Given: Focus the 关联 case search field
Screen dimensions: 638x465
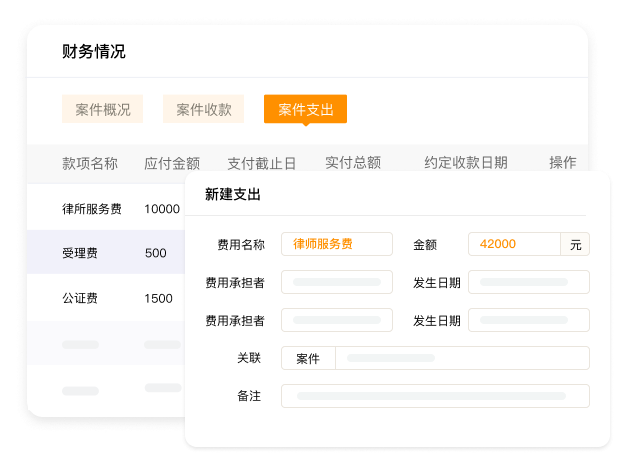Looking at the screenshot, I should click(x=463, y=358).
